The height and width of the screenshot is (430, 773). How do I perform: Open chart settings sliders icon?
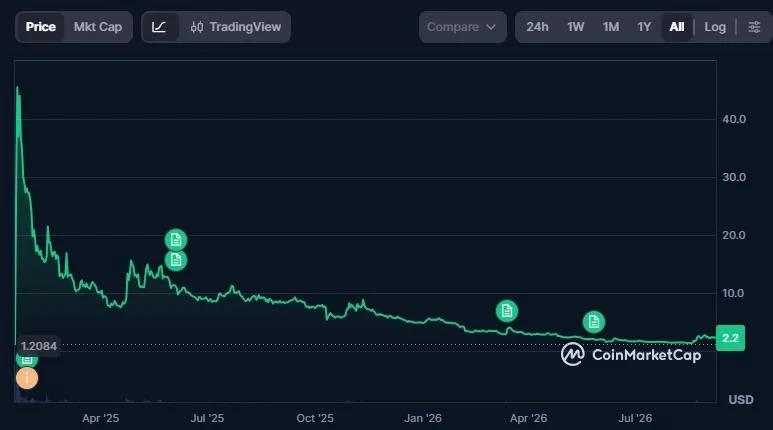tap(754, 27)
